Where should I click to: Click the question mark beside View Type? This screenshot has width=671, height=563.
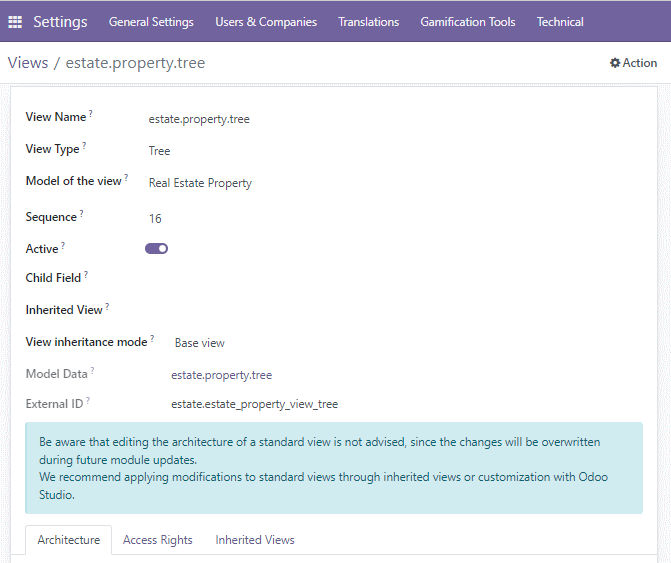click(84, 145)
